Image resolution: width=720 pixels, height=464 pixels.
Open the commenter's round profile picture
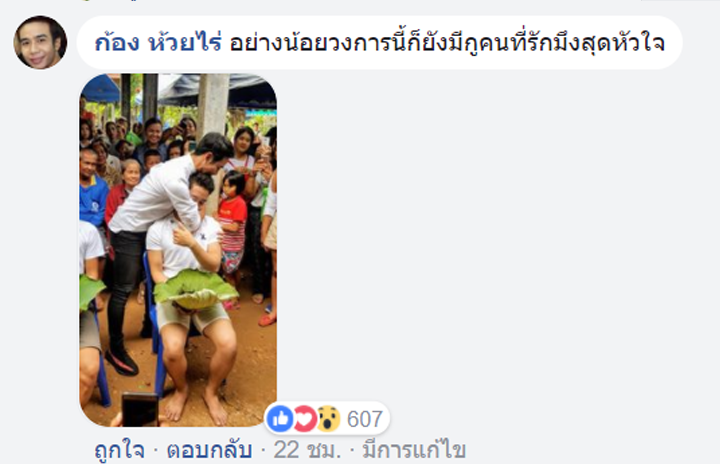tap(40, 42)
